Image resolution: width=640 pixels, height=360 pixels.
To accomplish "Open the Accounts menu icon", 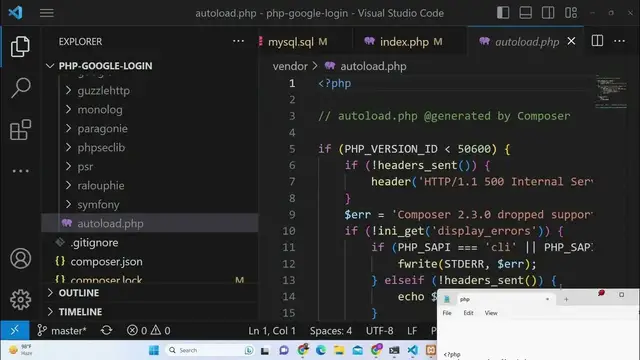I will (x=20, y=258).
